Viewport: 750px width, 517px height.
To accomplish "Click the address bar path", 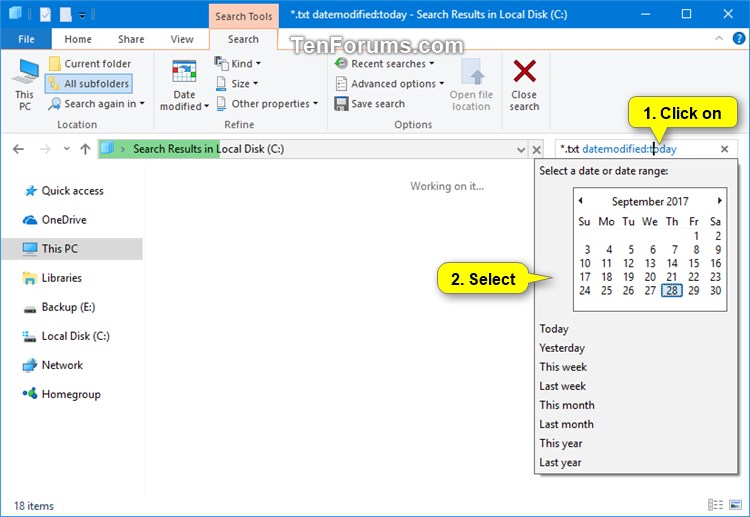I will [306, 149].
